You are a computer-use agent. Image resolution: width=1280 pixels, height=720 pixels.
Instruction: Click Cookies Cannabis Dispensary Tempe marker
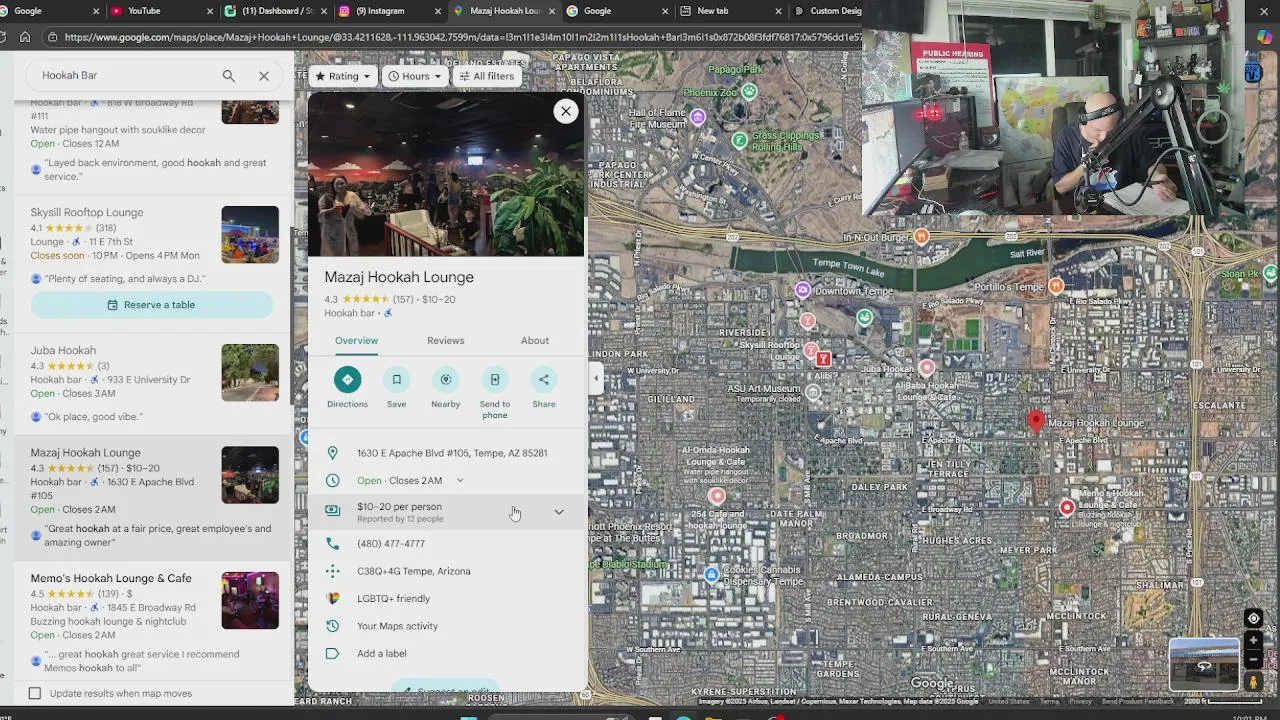point(711,574)
